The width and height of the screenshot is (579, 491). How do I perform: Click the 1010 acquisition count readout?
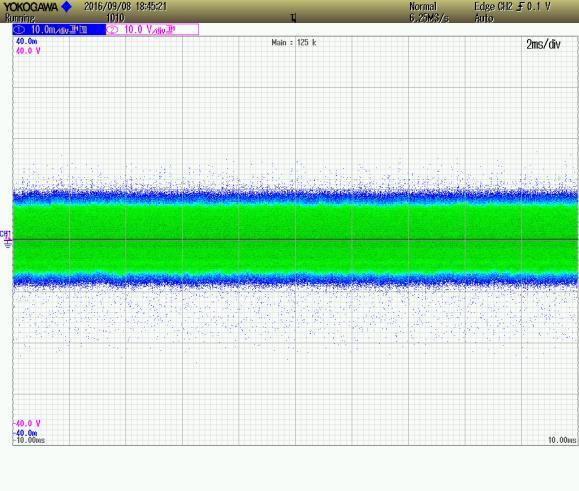115,18
